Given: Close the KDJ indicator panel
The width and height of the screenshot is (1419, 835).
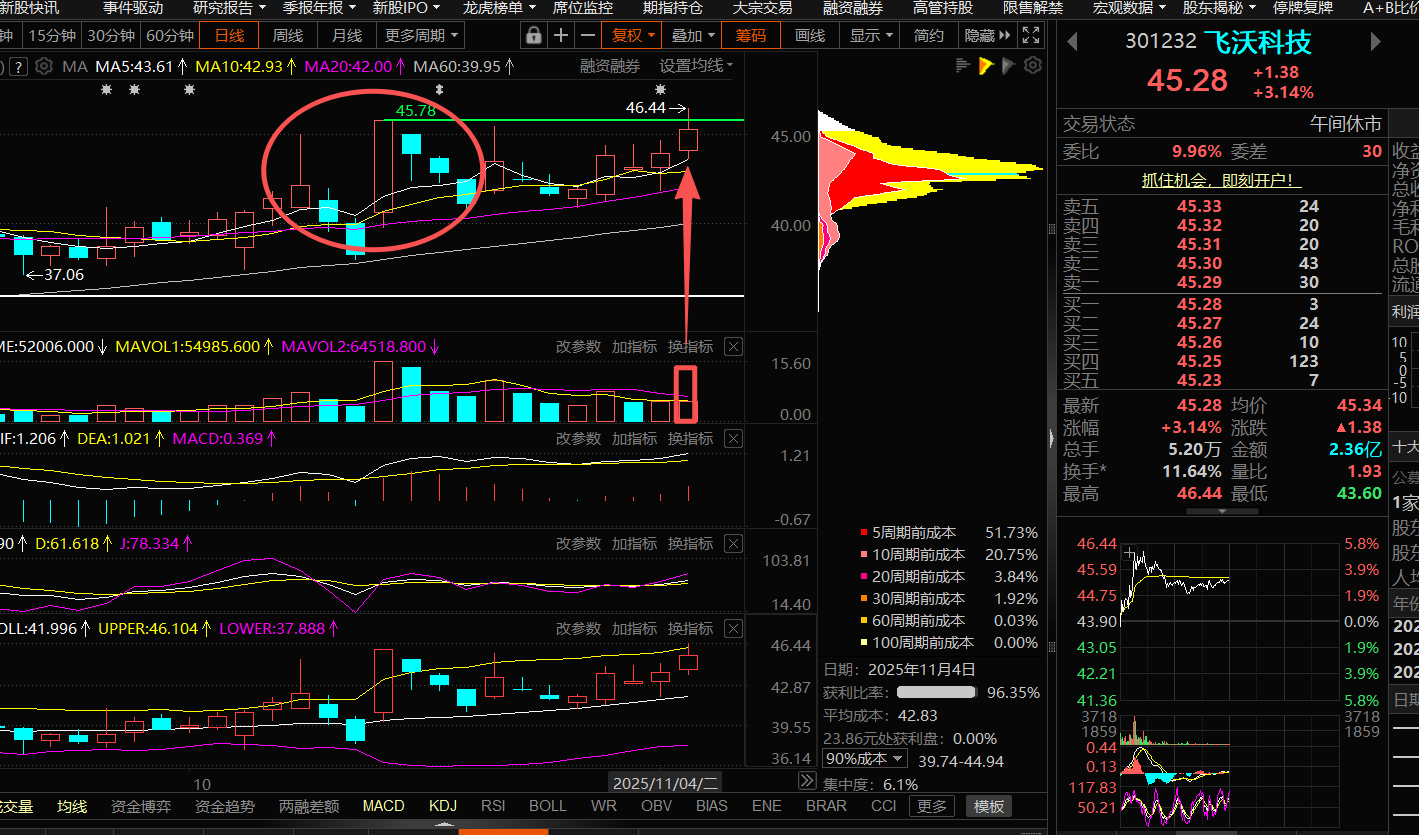Looking at the screenshot, I should coord(733,544).
